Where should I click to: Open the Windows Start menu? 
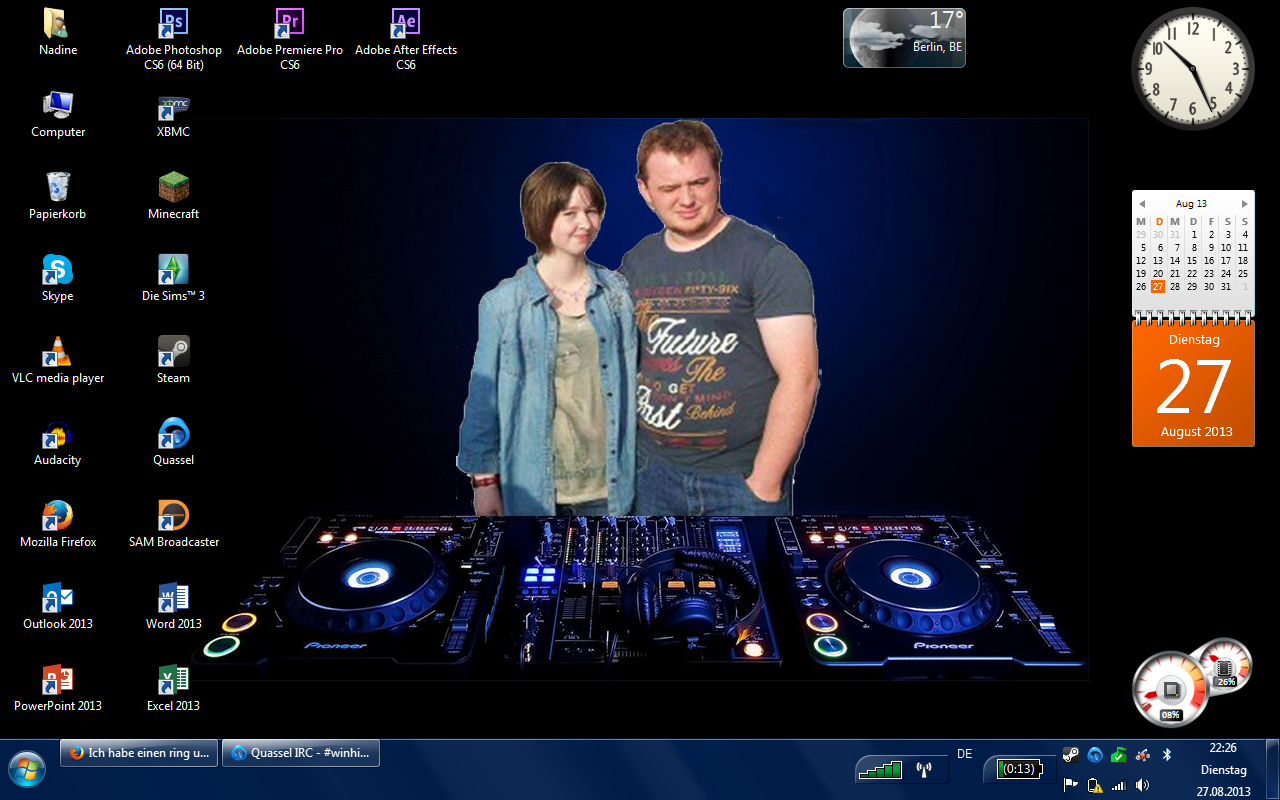tap(27, 770)
